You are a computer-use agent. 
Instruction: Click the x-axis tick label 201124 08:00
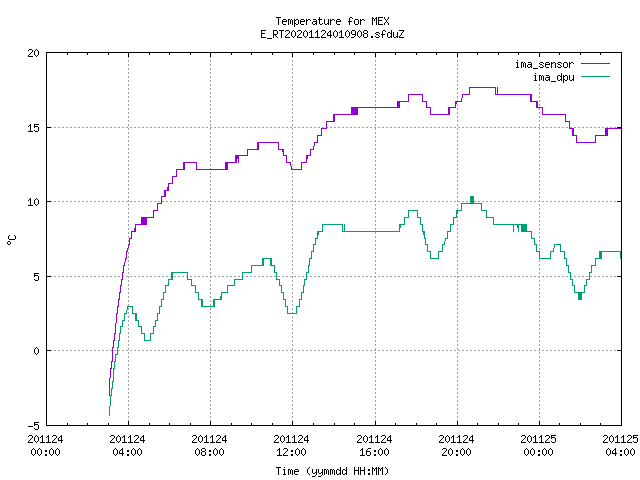[x=210, y=445]
